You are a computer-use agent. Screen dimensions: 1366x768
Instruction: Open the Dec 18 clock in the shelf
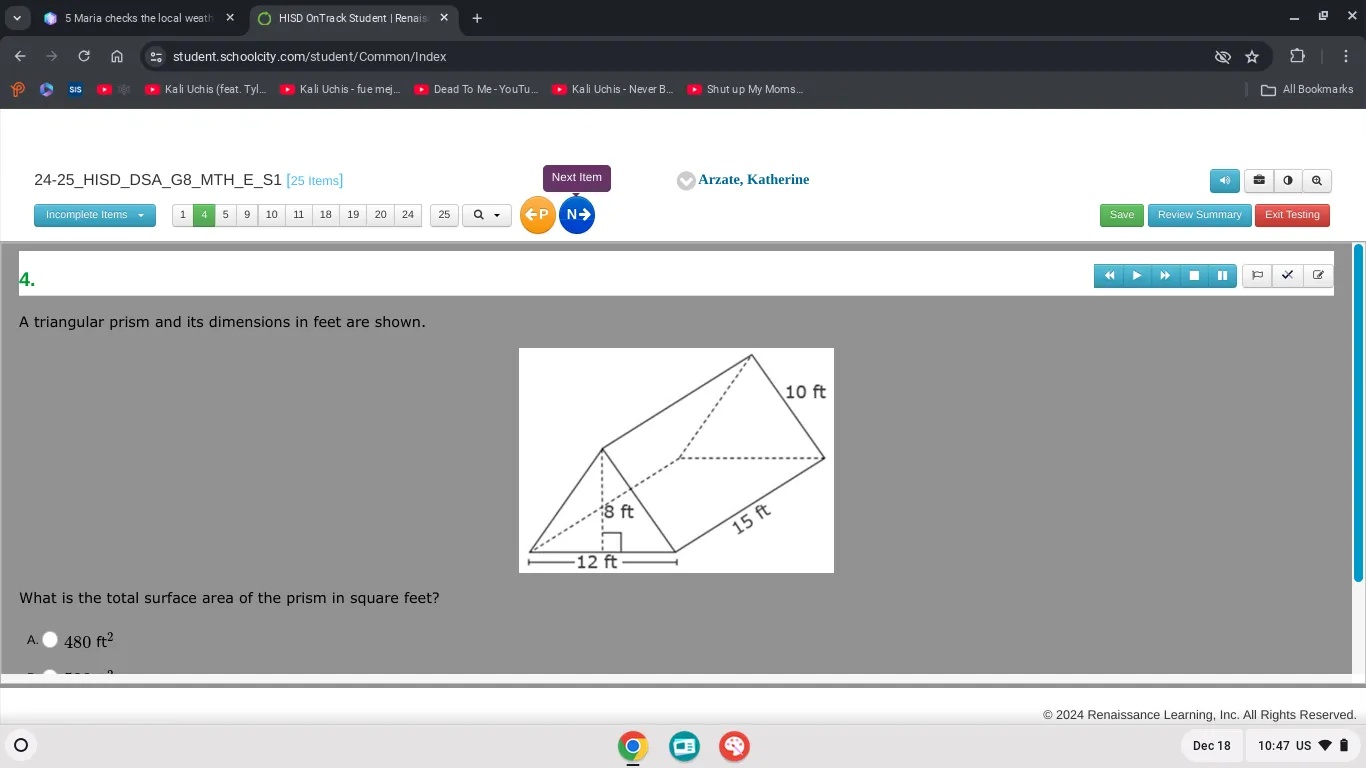1212,746
